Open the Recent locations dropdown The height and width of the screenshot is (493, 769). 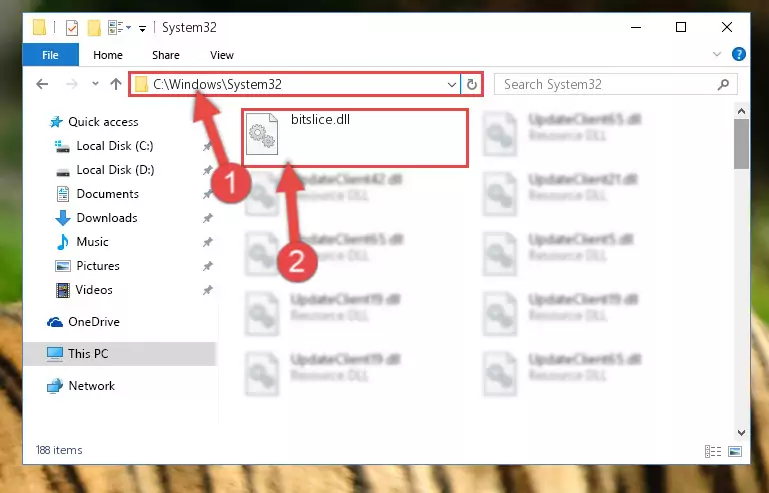[95, 84]
